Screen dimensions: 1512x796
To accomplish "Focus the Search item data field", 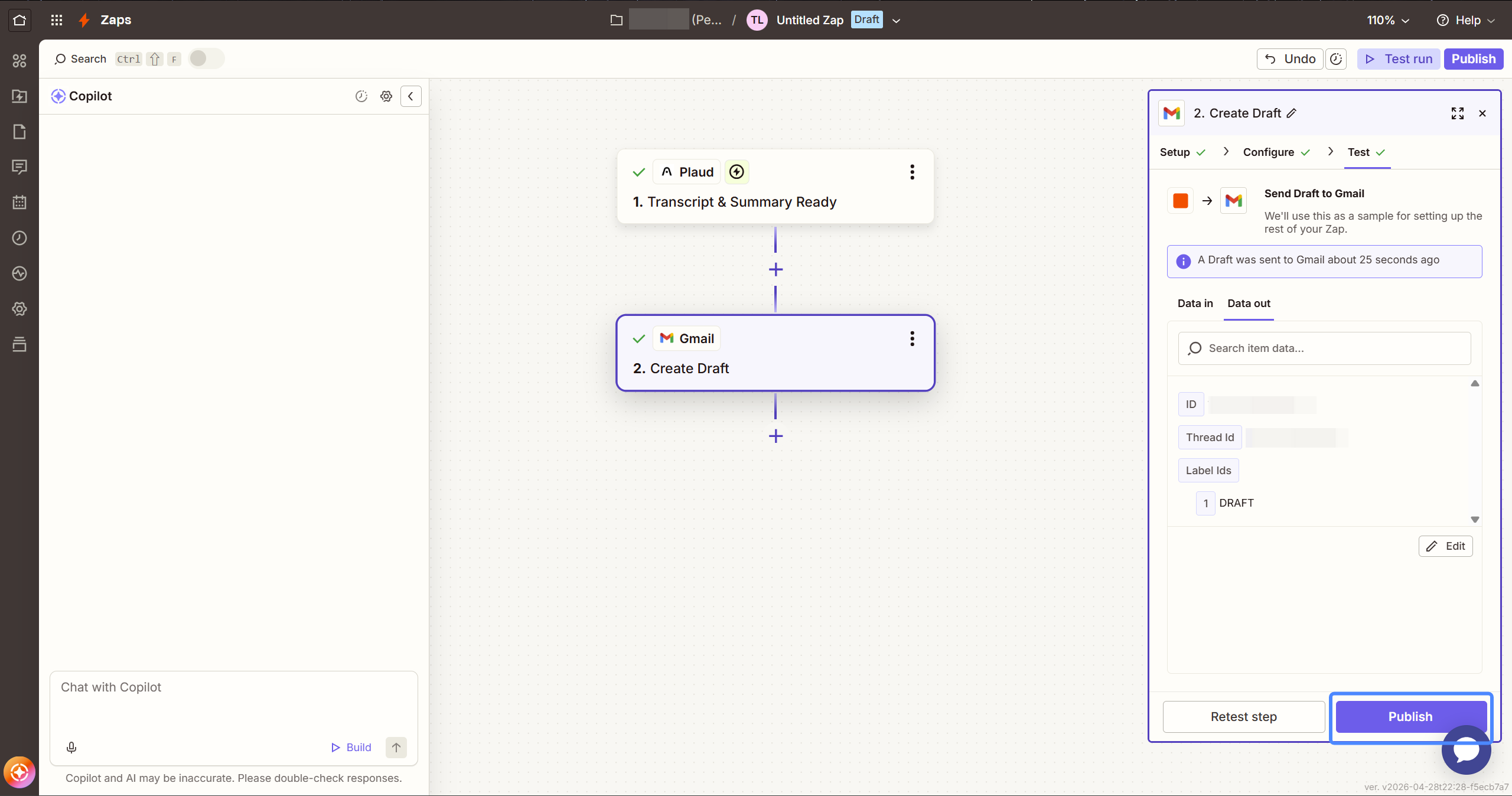I will click(1324, 348).
